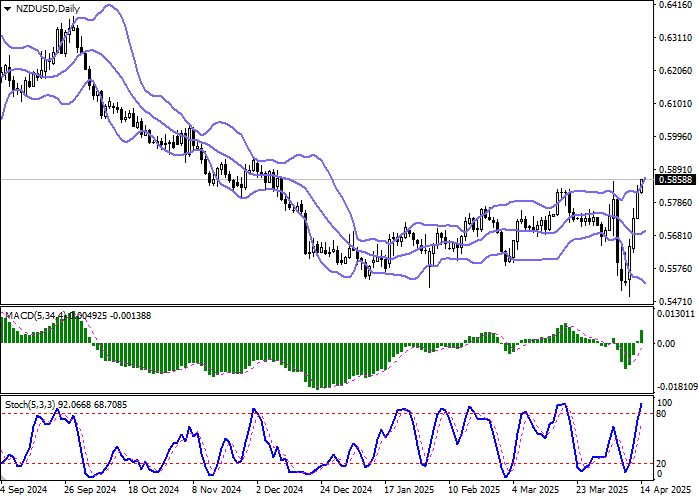Screen dimensions: 699x500
Task: Open the chart dropdown arrow beside NZDUSD,Daily
Action: point(8,8)
